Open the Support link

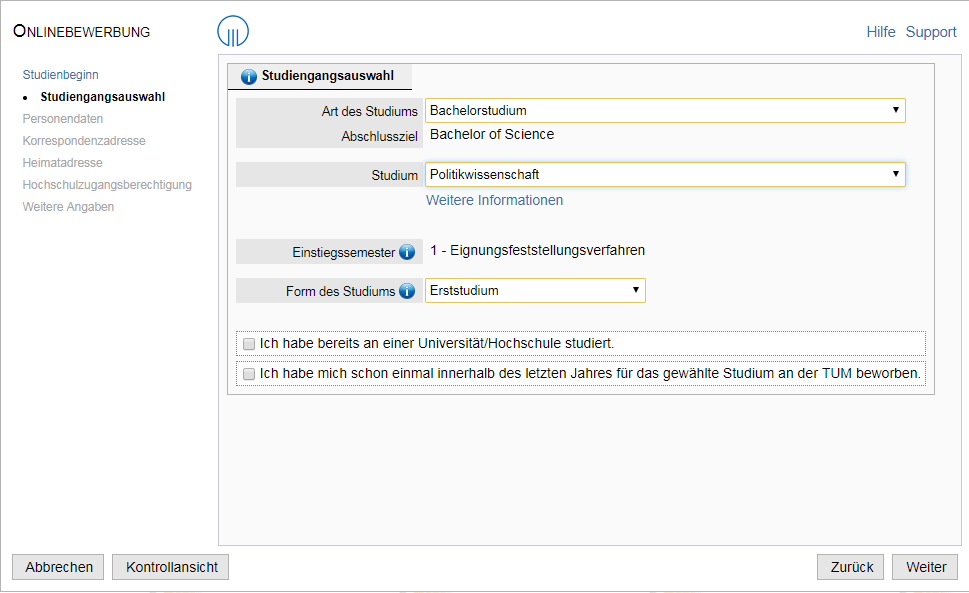931,32
